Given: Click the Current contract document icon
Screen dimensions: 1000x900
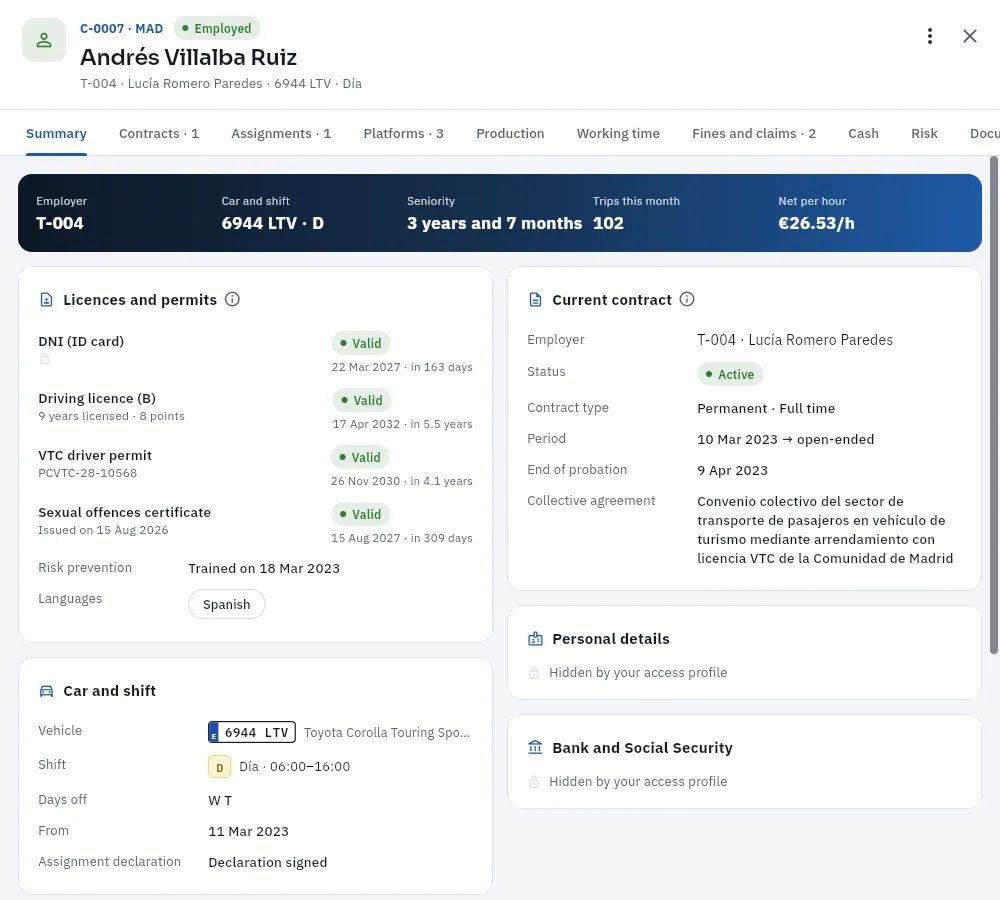Looking at the screenshot, I should [x=536, y=300].
